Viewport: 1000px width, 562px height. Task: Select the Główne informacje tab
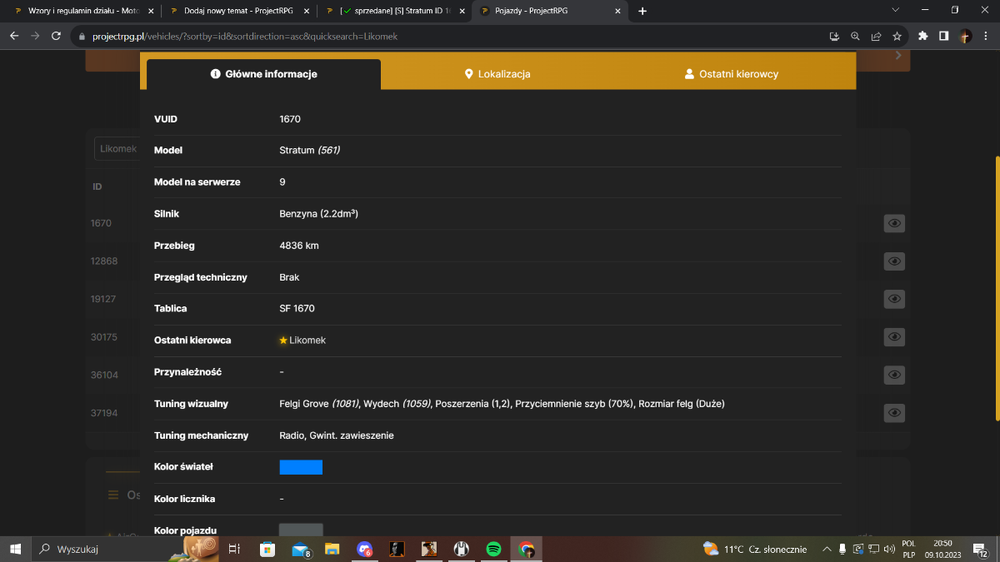pos(264,74)
